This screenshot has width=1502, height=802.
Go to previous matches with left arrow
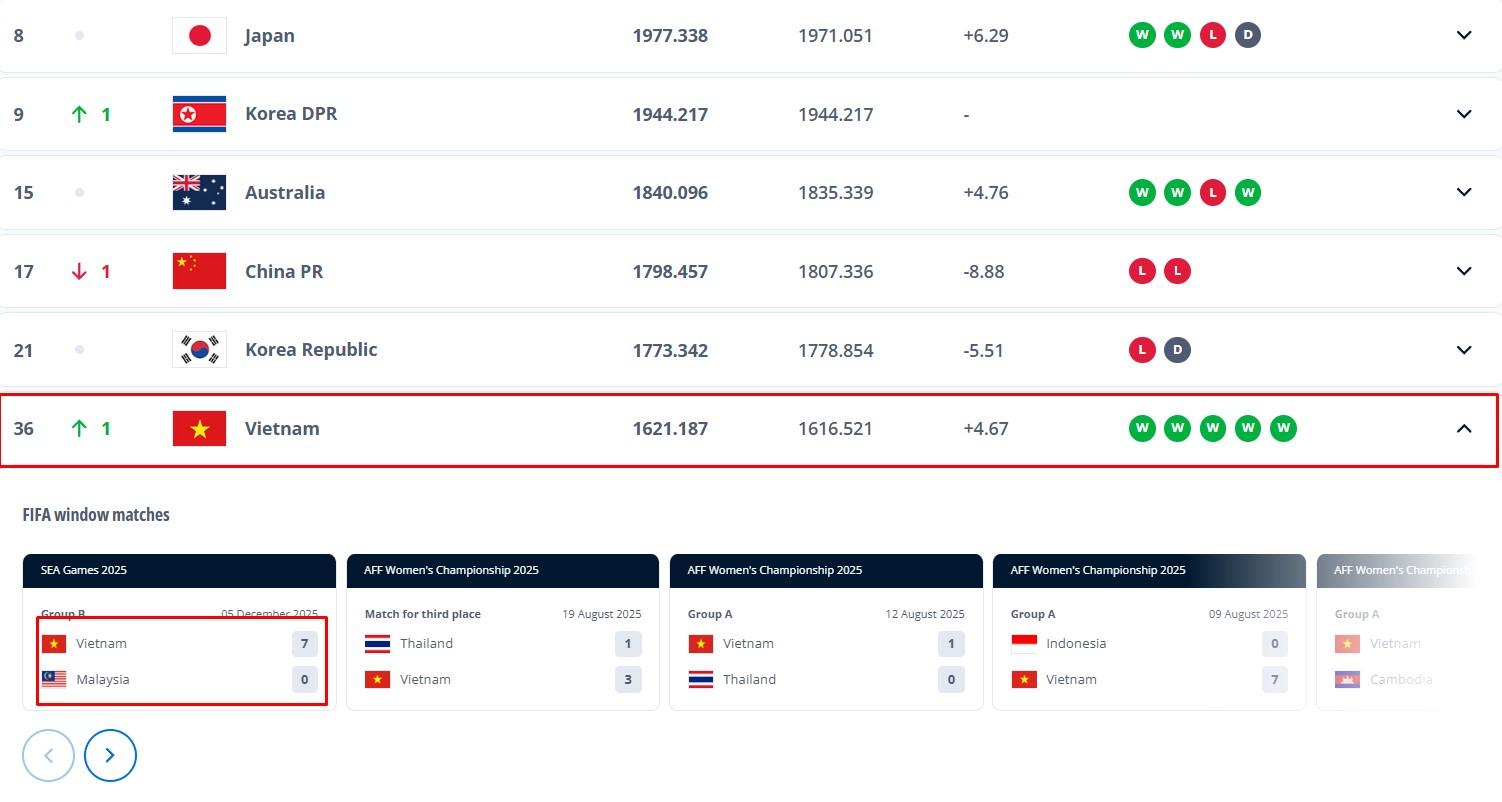48,755
